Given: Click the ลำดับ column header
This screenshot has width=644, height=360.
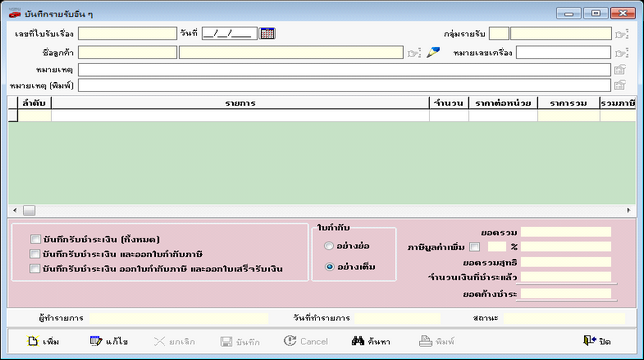Looking at the screenshot, I should point(34,103).
